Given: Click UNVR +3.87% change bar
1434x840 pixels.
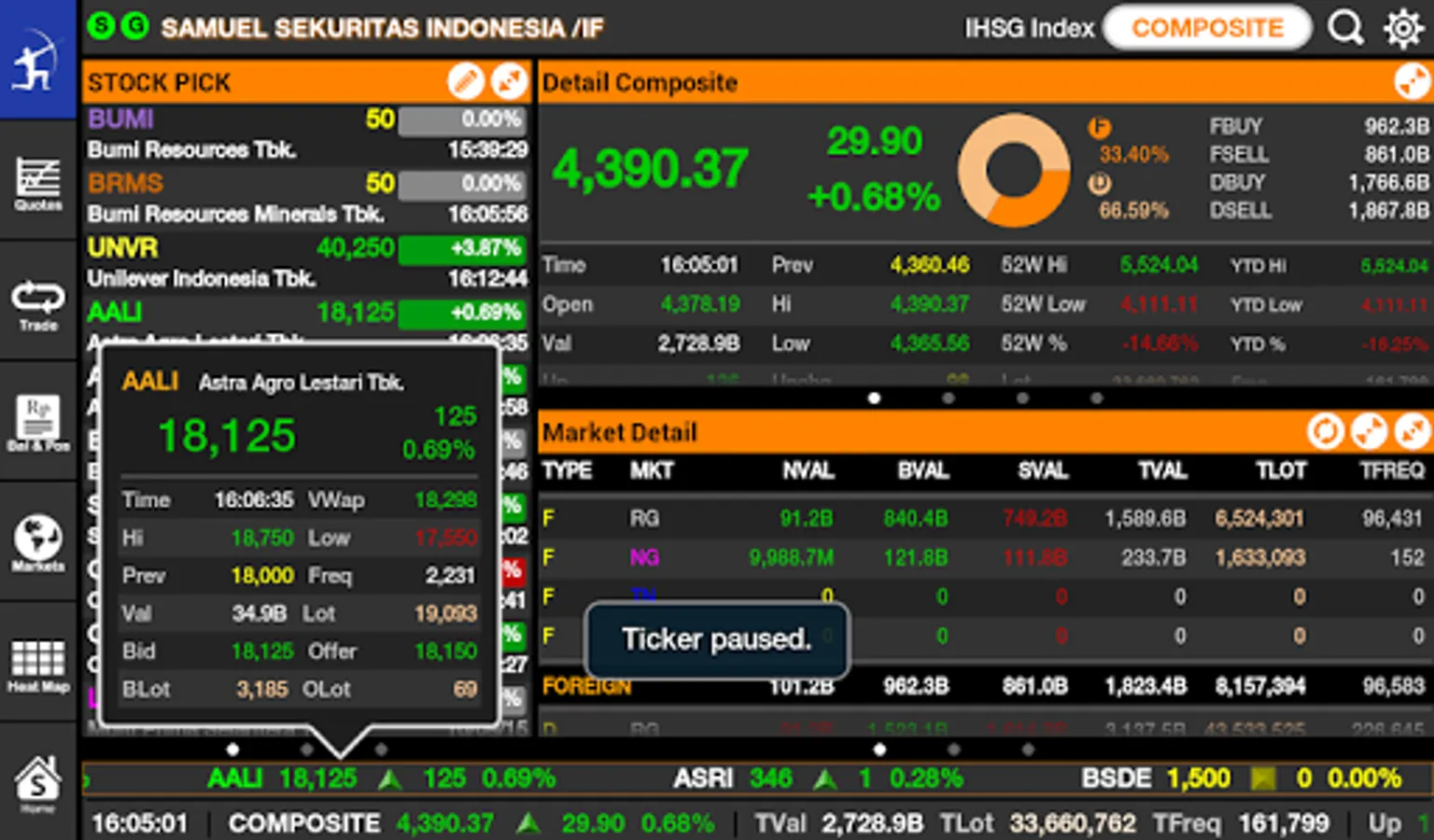Looking at the screenshot, I should coord(462,248).
